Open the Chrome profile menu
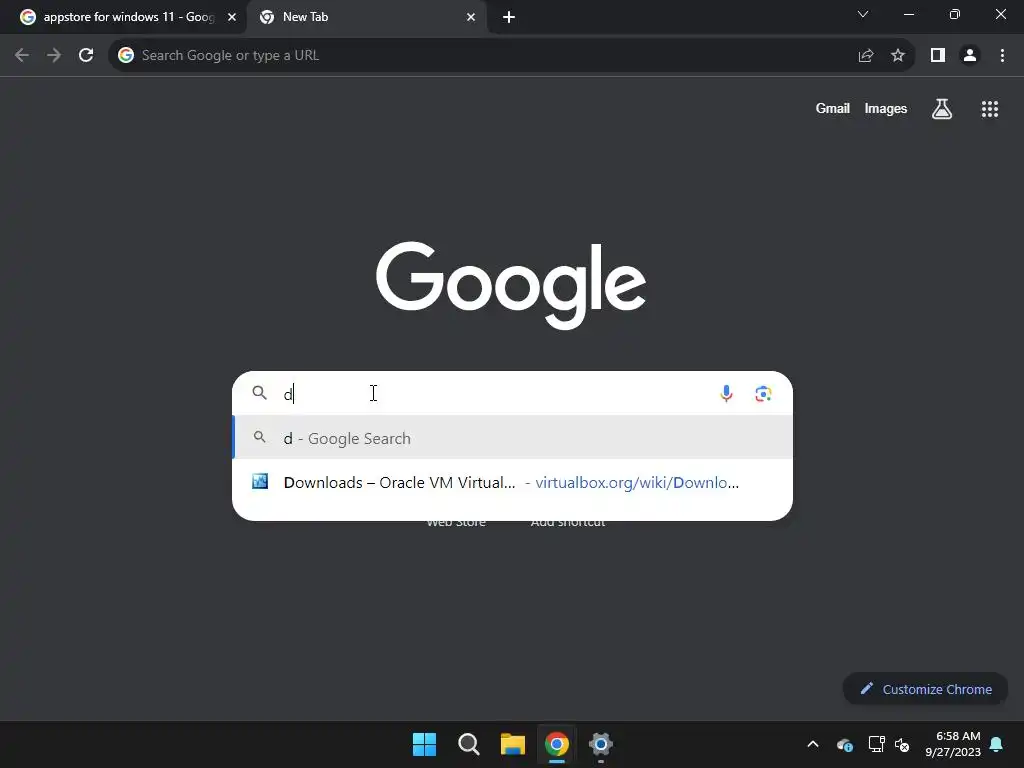Image resolution: width=1024 pixels, height=768 pixels. click(x=970, y=56)
